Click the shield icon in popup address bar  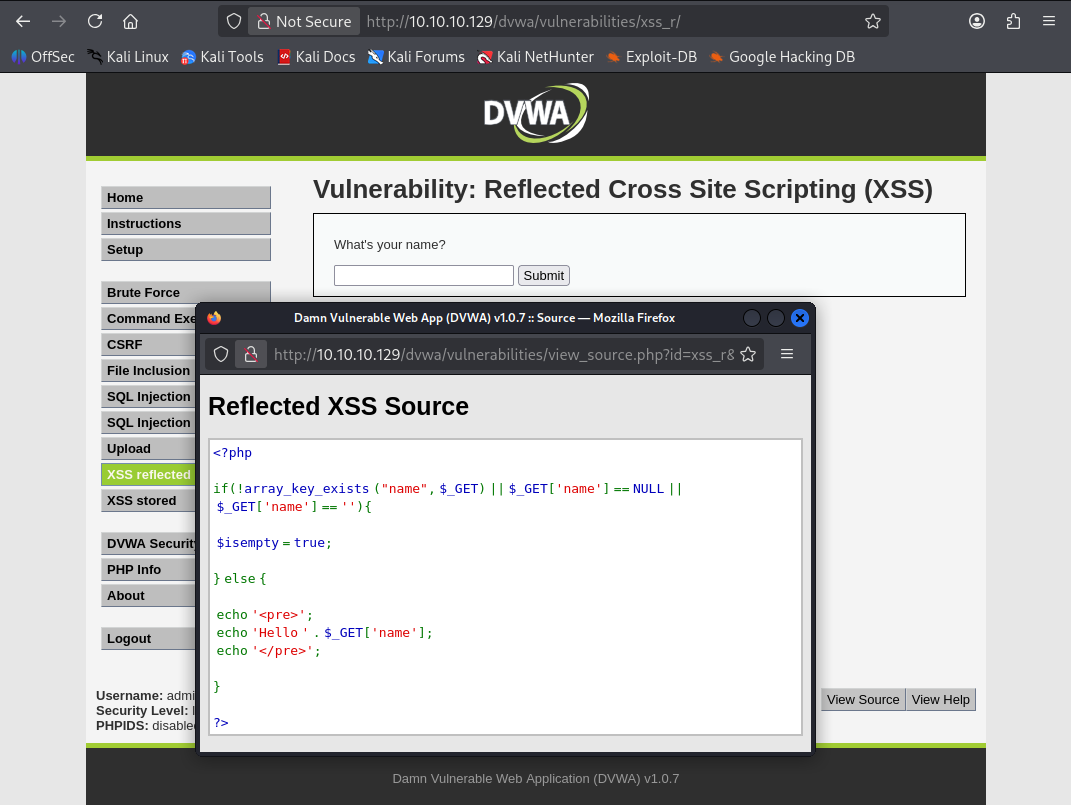coord(221,354)
